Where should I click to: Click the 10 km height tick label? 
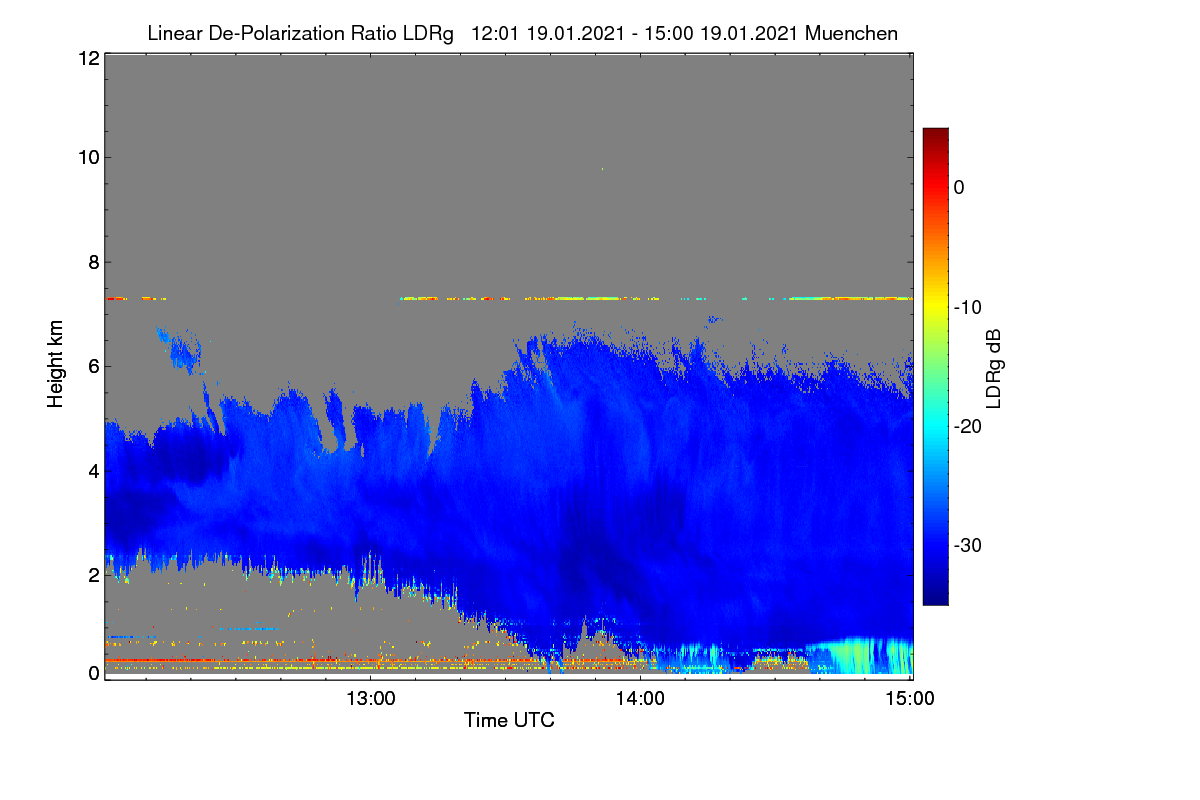tap(88, 157)
